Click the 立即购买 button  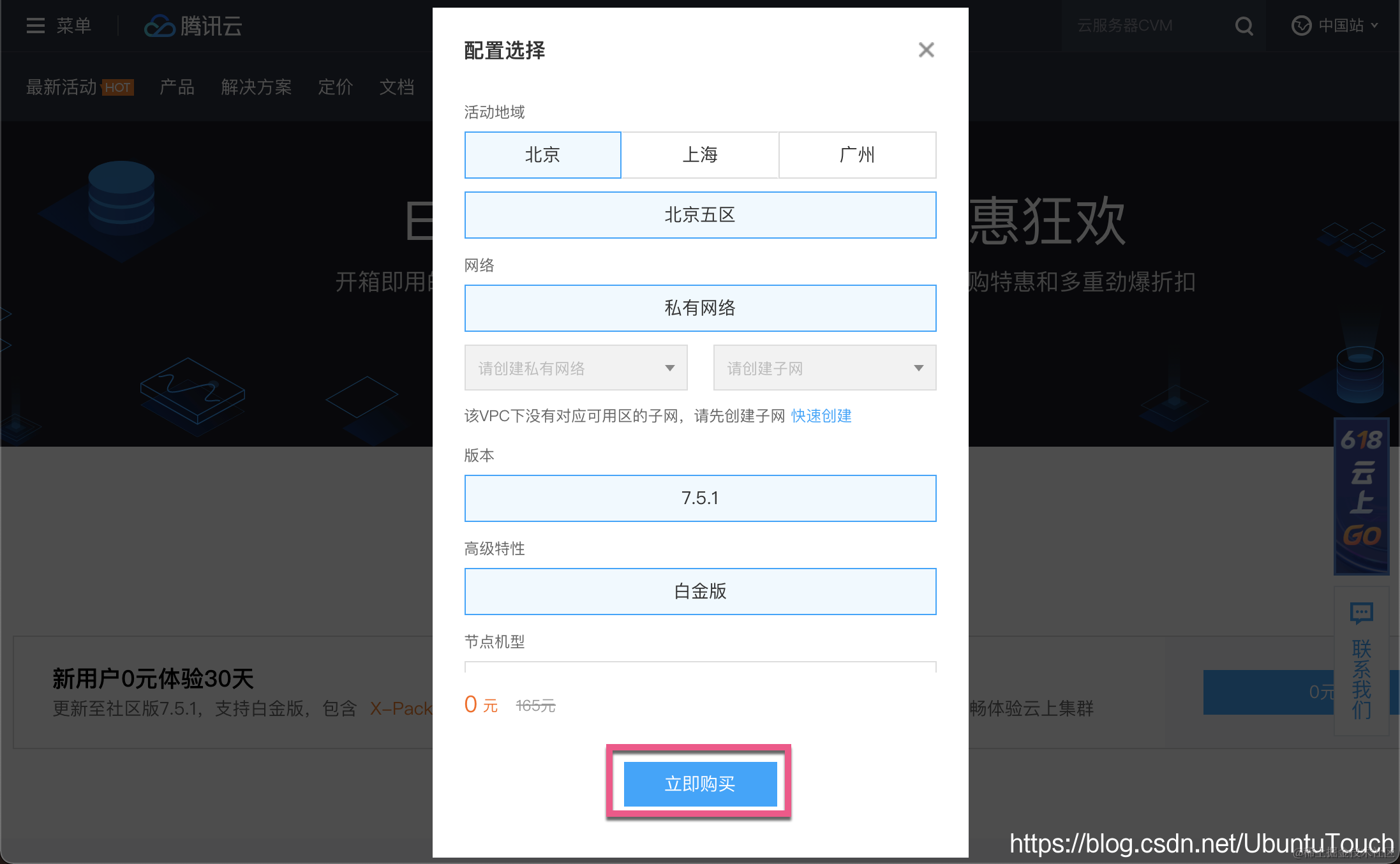pos(700,784)
